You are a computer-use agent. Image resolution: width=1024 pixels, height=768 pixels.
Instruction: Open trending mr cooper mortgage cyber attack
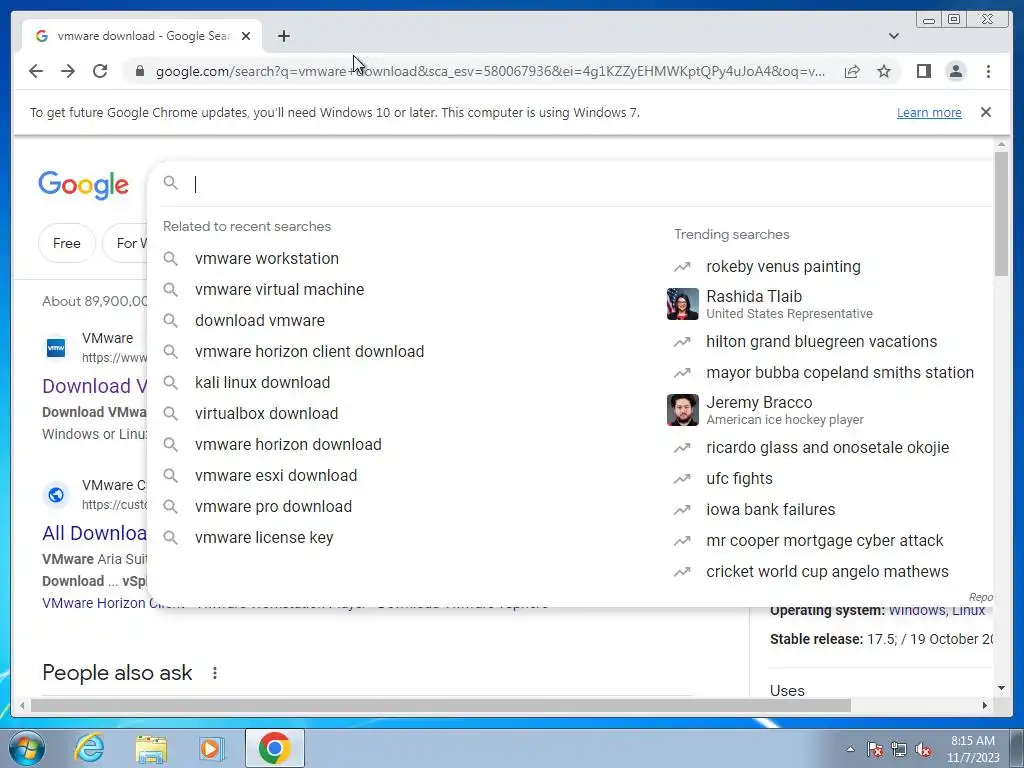(x=824, y=541)
